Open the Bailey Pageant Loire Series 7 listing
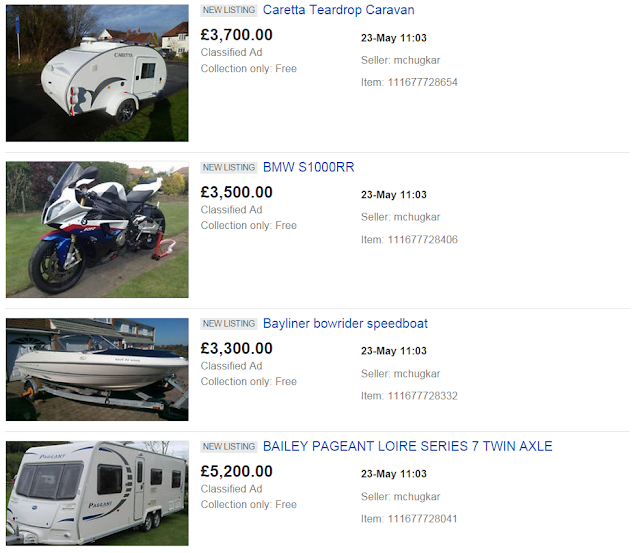Viewport: 640px width, 553px height. pyautogui.click(x=407, y=446)
